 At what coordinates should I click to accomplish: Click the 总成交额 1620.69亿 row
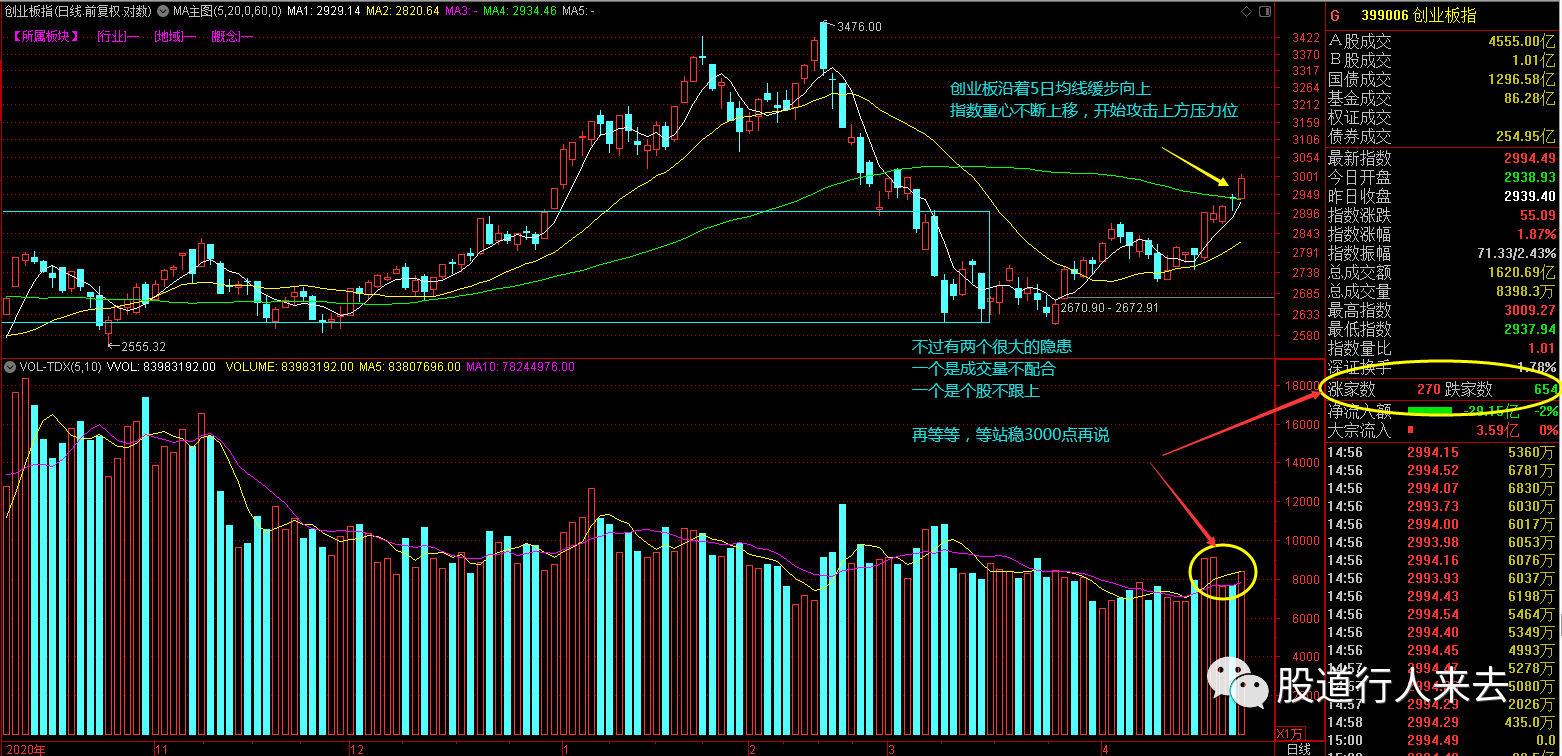[1443, 272]
